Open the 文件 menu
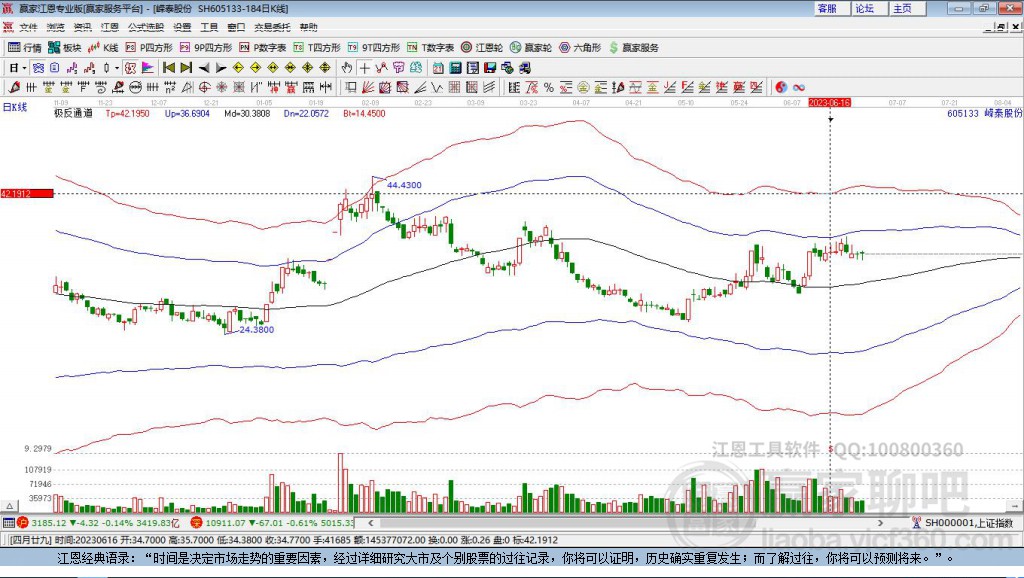 pyautogui.click(x=28, y=27)
